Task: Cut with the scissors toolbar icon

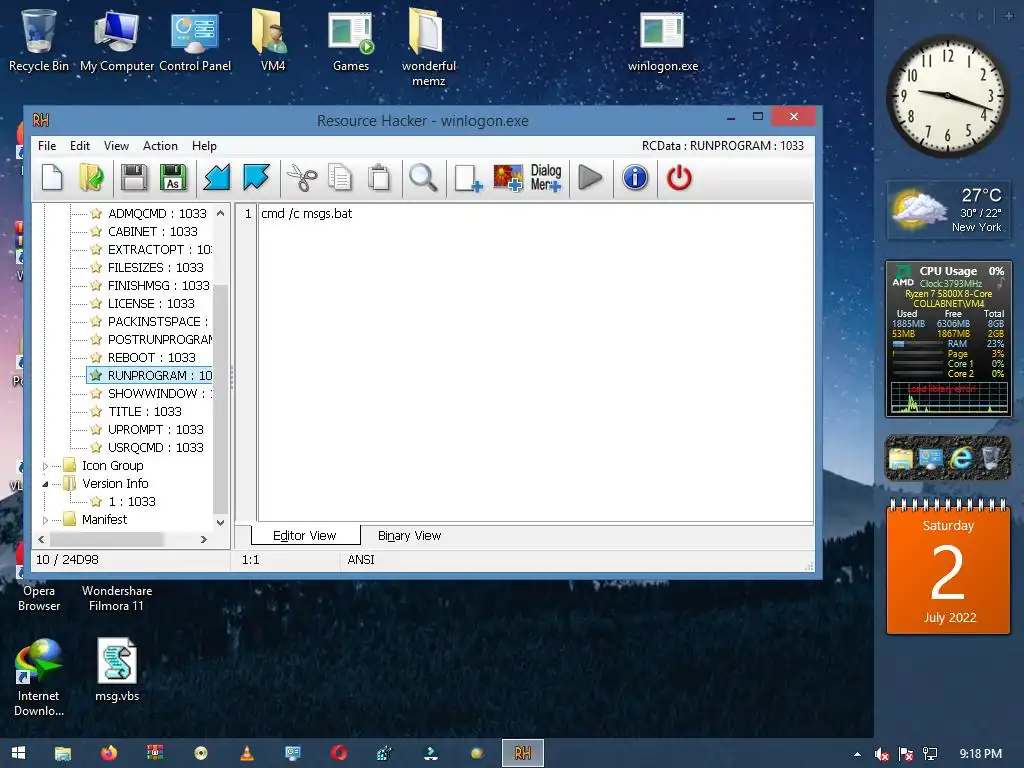Action: 302,178
